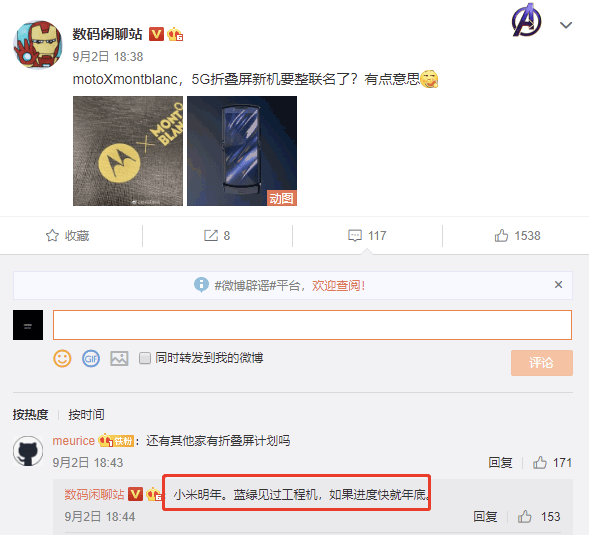Sort comments by 按热度
The height and width of the screenshot is (535, 589).
pos(30,414)
